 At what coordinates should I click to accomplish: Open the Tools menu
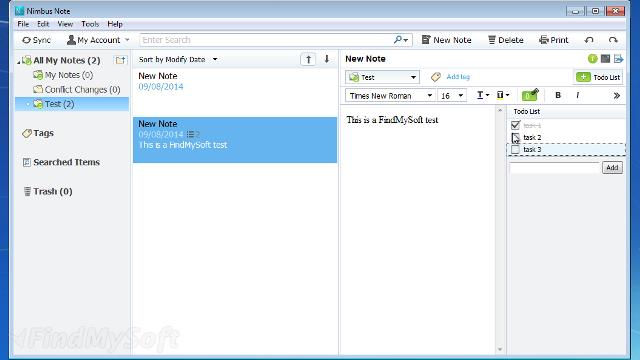pyautogui.click(x=90, y=24)
